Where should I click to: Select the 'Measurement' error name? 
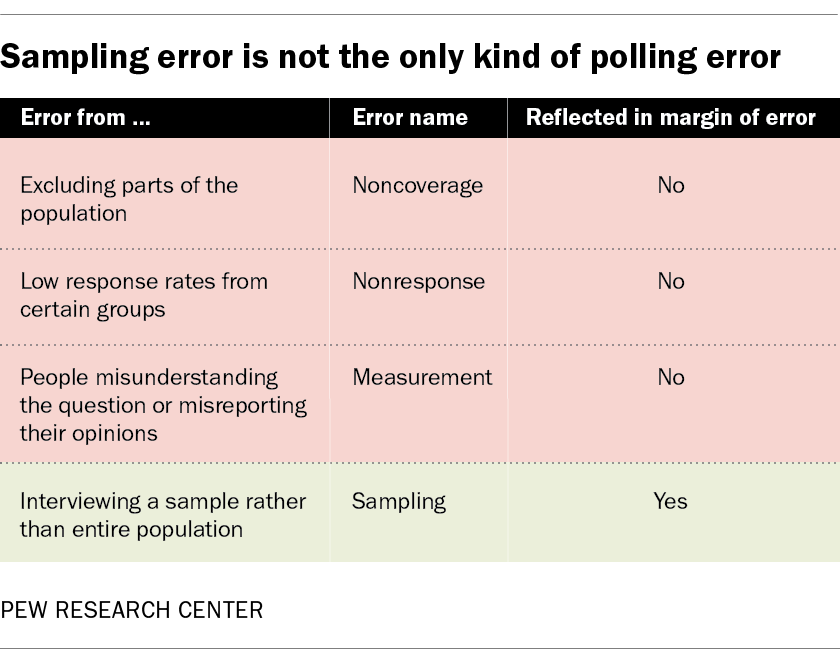pos(422,377)
